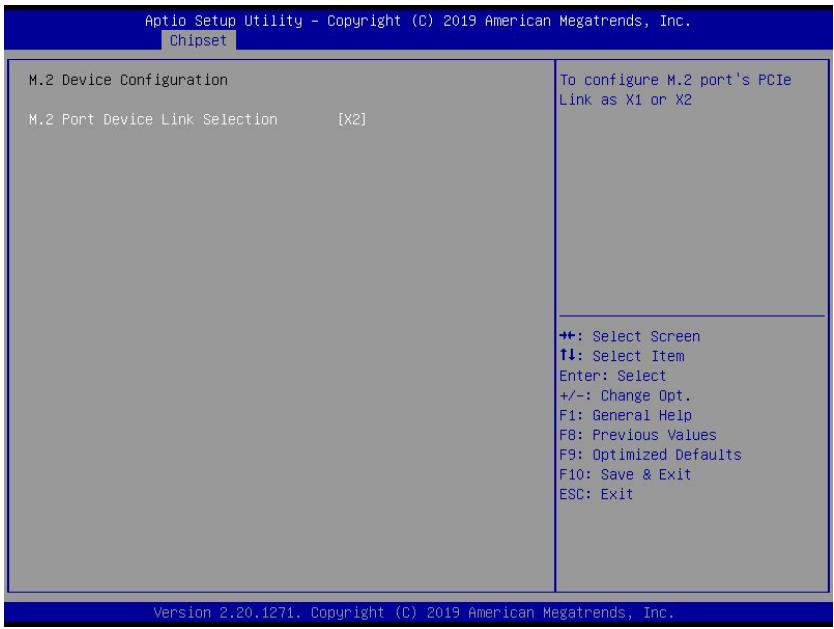Click the X1 or X2 help line

point(626,100)
